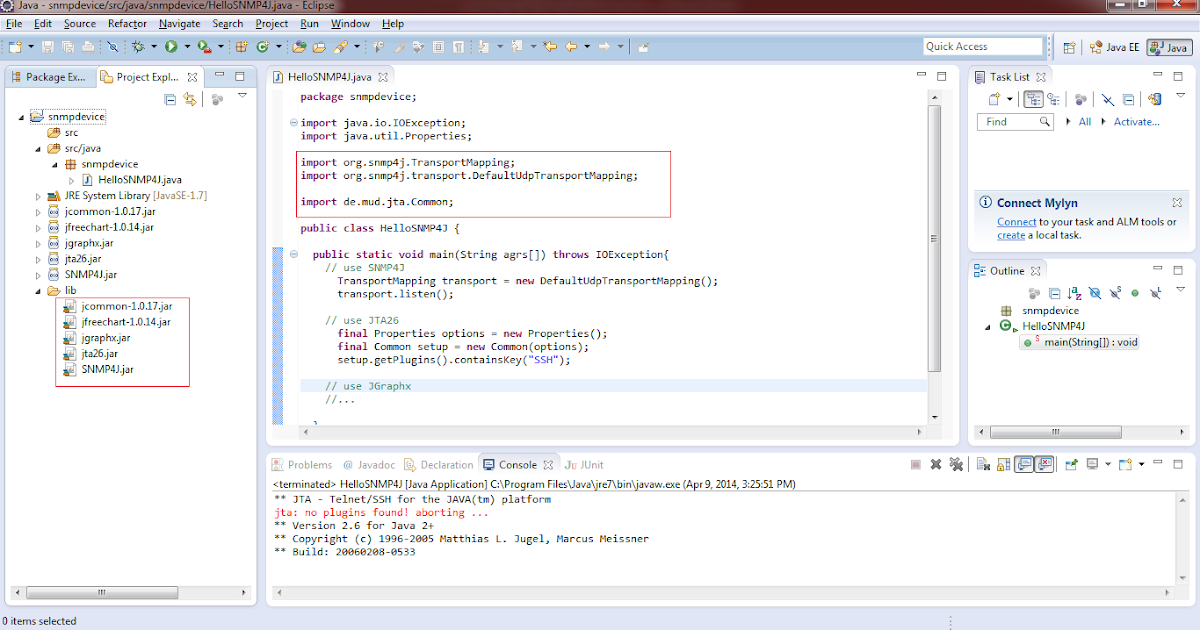Open the Run button dropdown arrow
The width and height of the screenshot is (1200, 630).
[187, 46]
